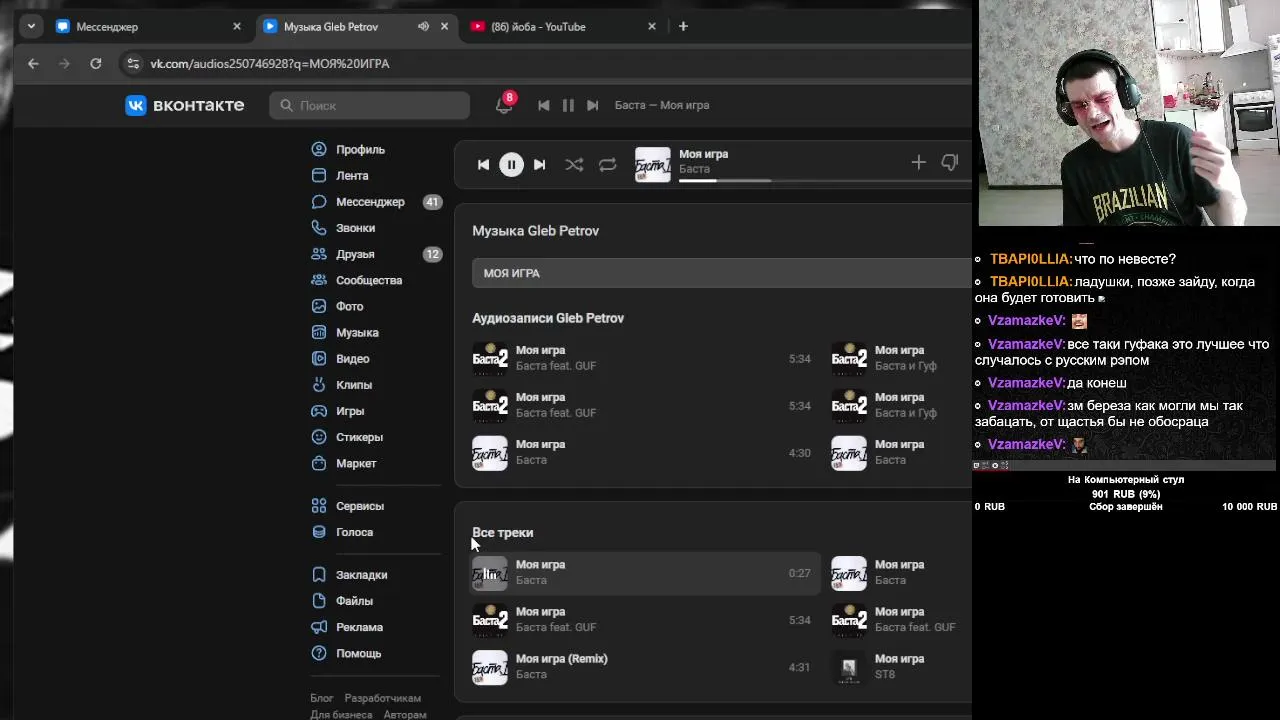Open notifications bell with 8 badge
This screenshot has height=720, width=1280.
[504, 105]
